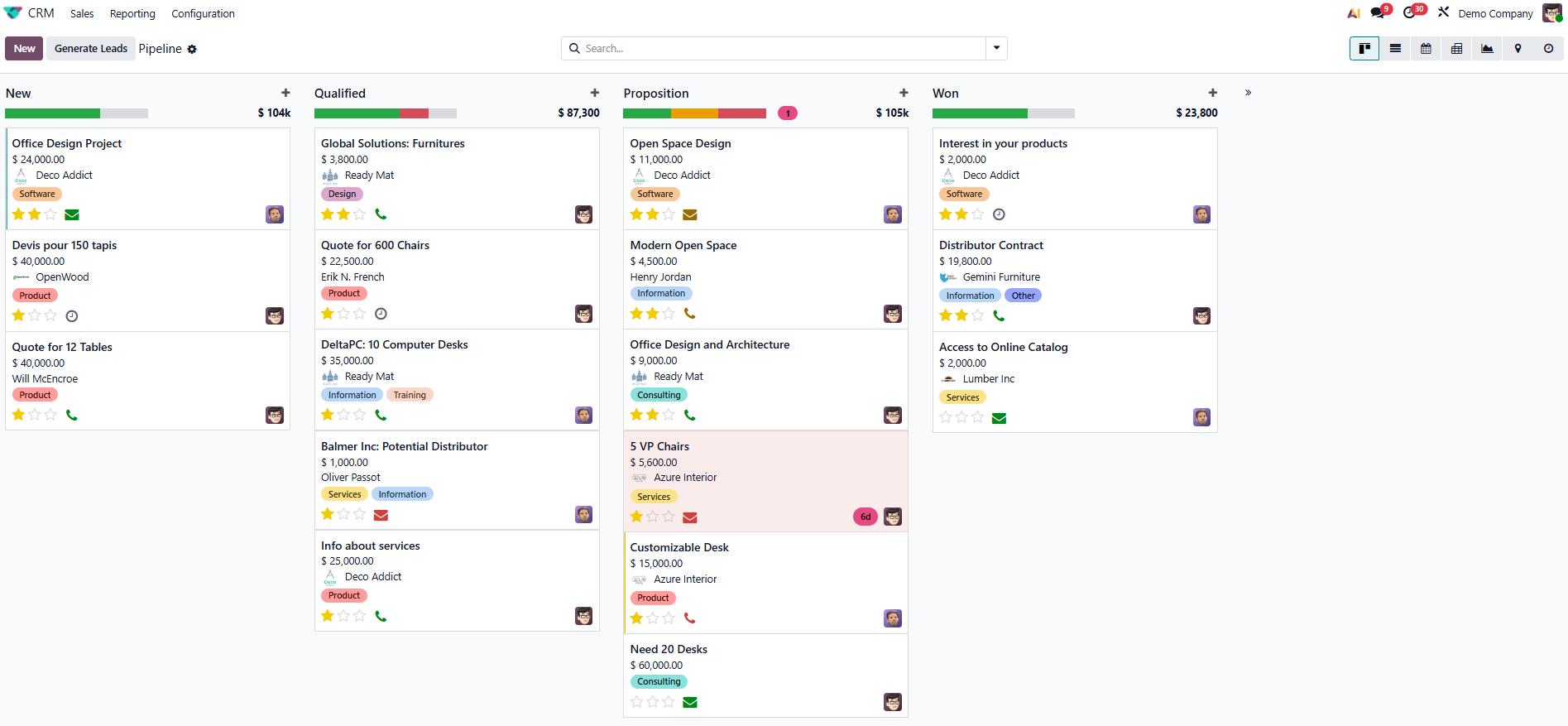The width and height of the screenshot is (1568, 726).
Task: Open the conversations messages icon with badge 9
Action: point(1378,13)
